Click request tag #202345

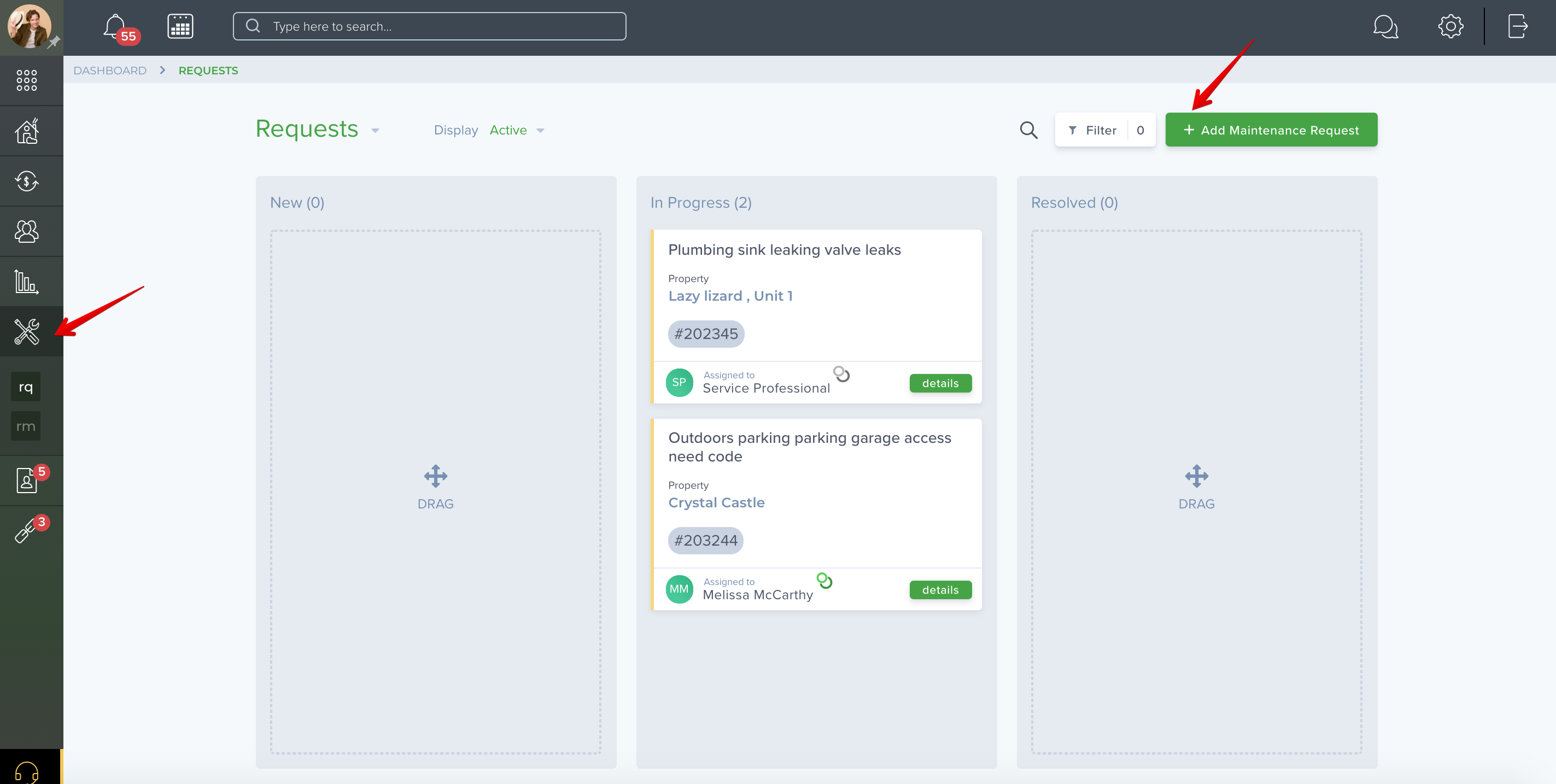point(706,334)
